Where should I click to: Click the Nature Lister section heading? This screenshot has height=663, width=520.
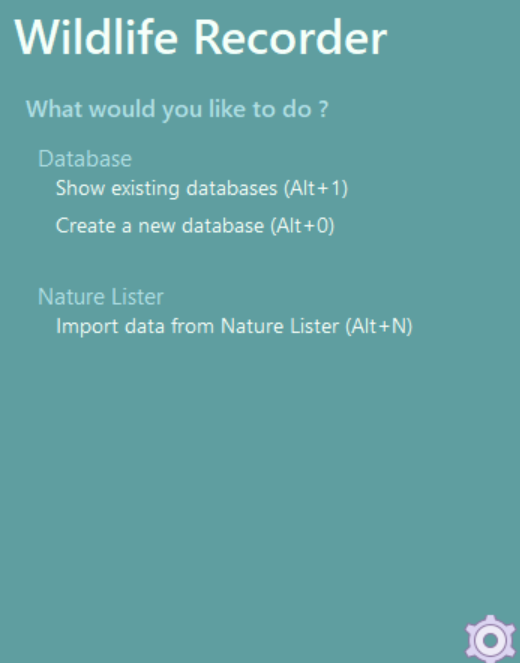point(101,296)
